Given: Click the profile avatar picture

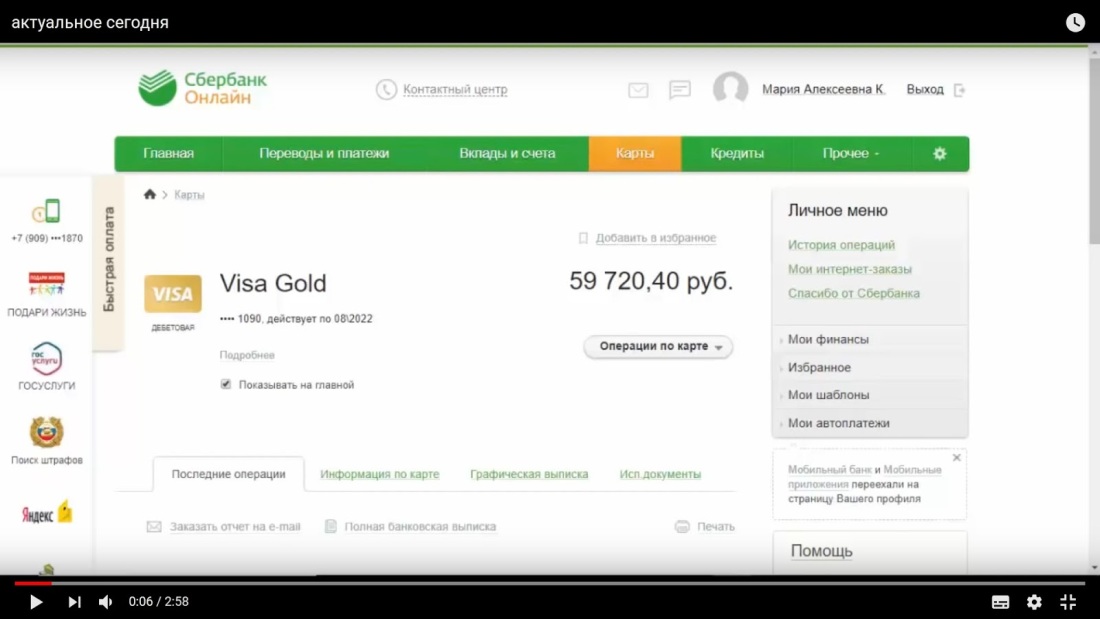Looking at the screenshot, I should 731,89.
